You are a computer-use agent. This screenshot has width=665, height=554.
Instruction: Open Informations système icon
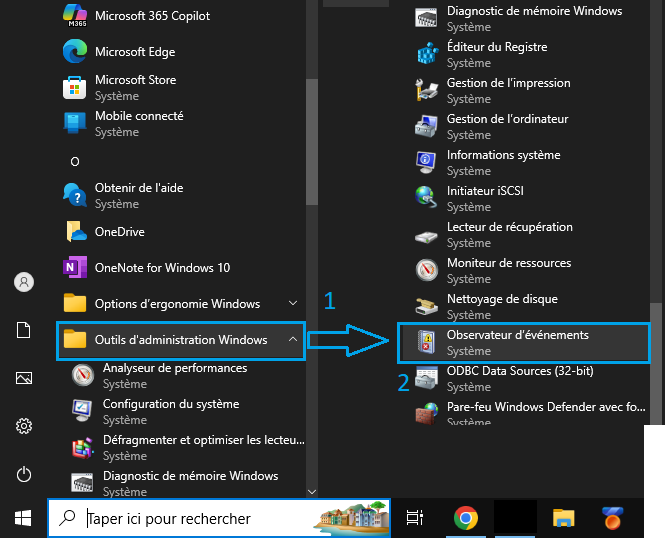tap(426, 162)
